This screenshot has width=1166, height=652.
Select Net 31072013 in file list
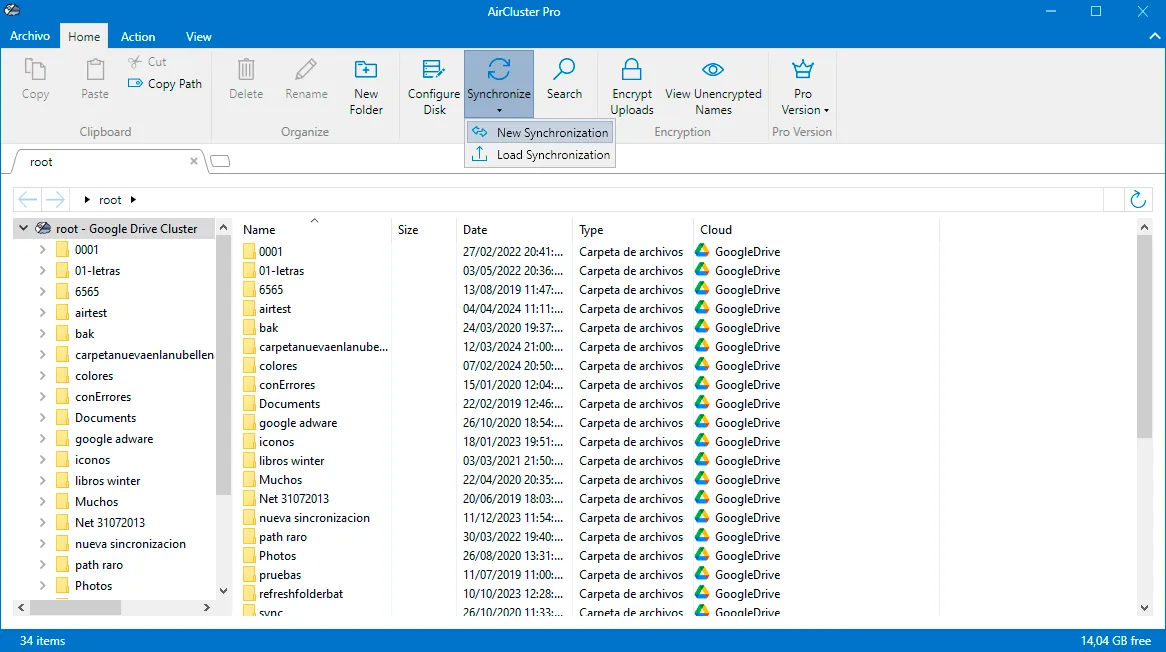tap(294, 499)
